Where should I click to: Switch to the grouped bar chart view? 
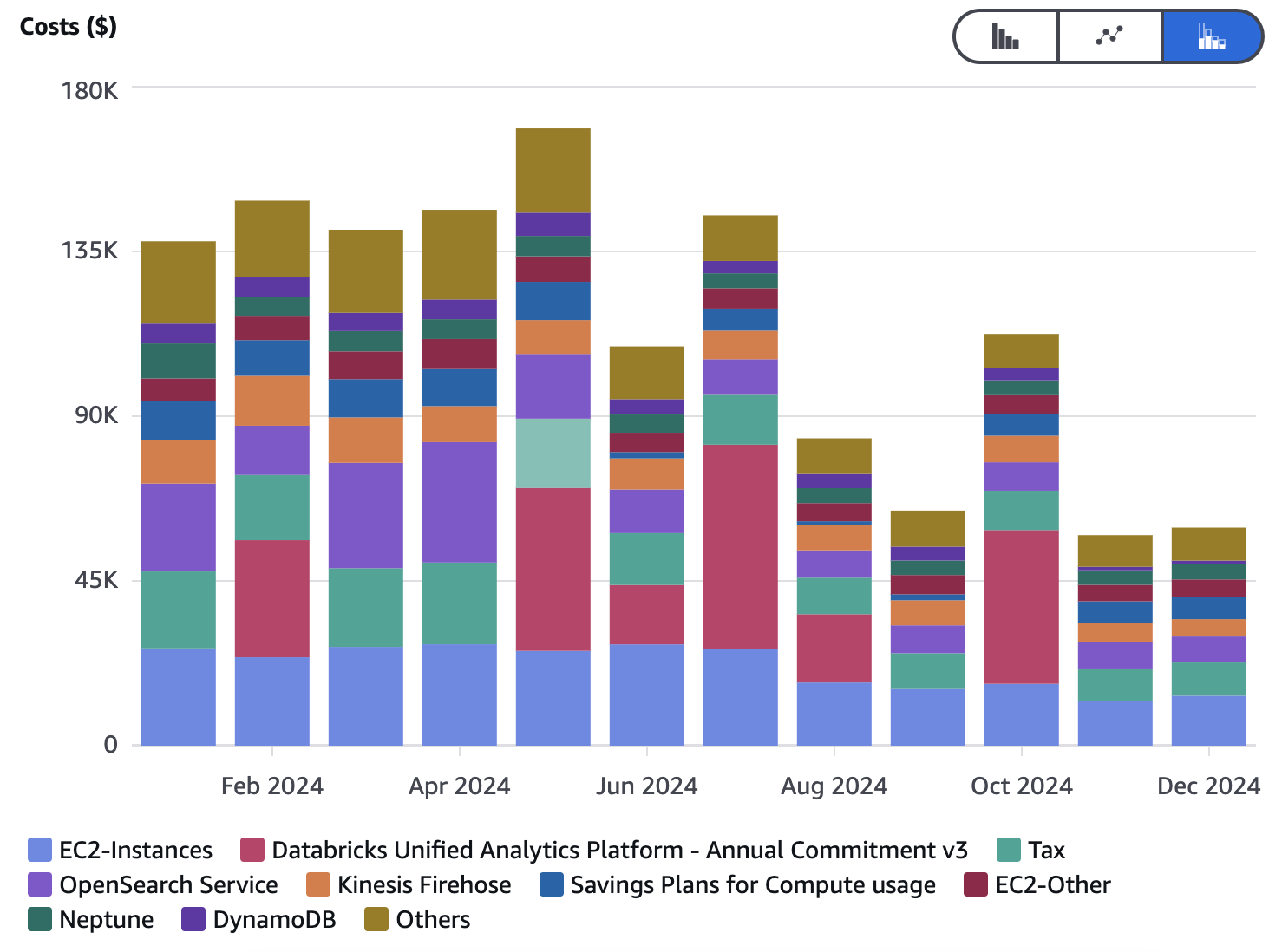[1006, 36]
